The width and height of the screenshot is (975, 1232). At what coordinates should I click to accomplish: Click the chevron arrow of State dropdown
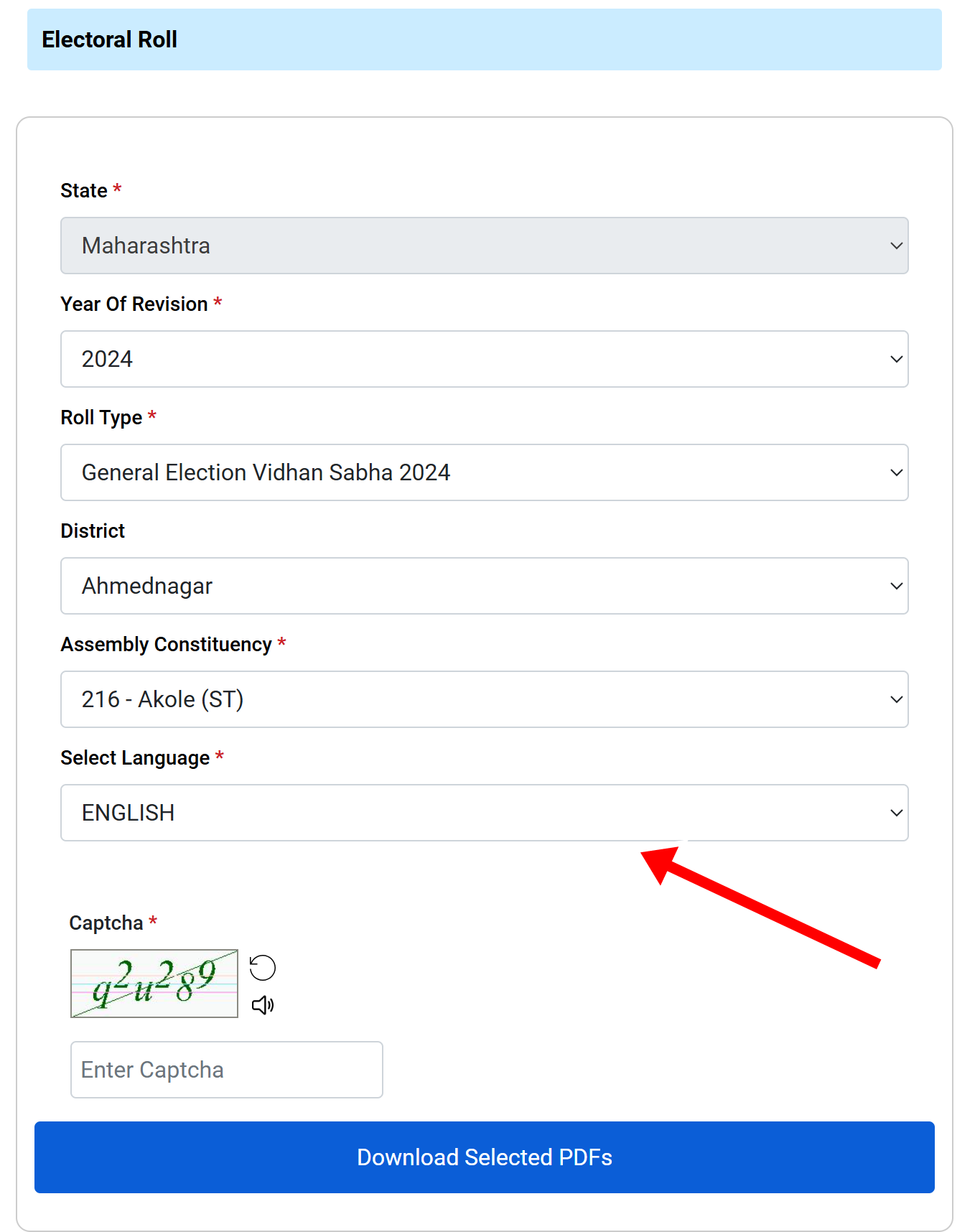(896, 246)
